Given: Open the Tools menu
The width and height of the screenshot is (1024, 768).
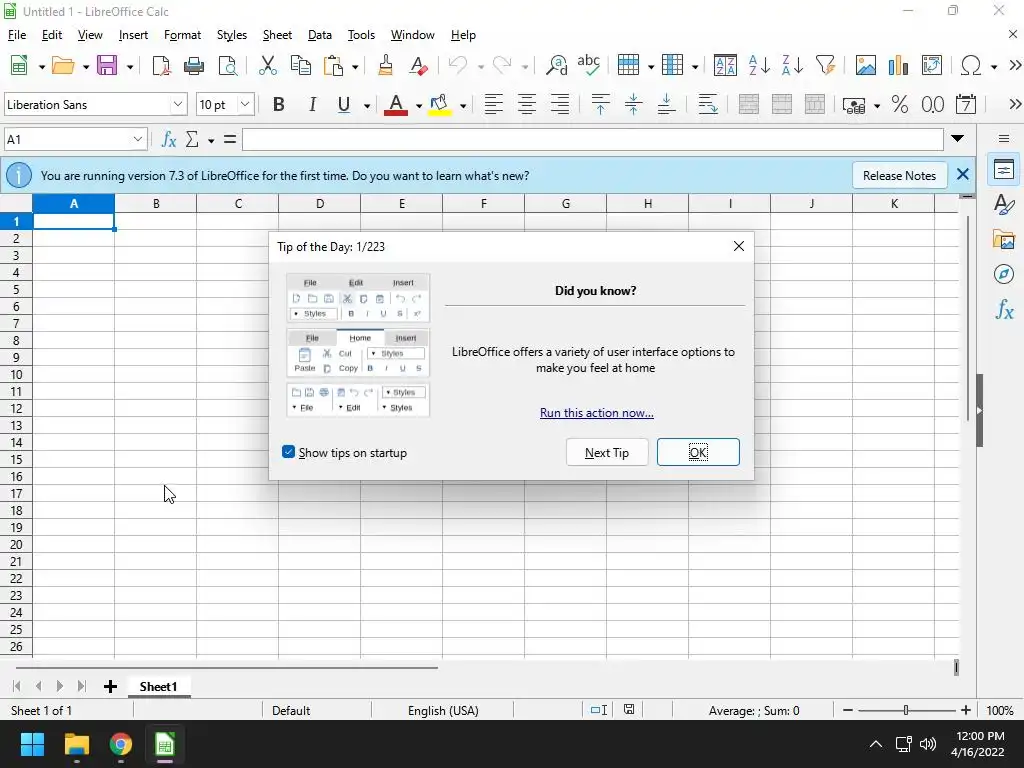Looking at the screenshot, I should [361, 35].
